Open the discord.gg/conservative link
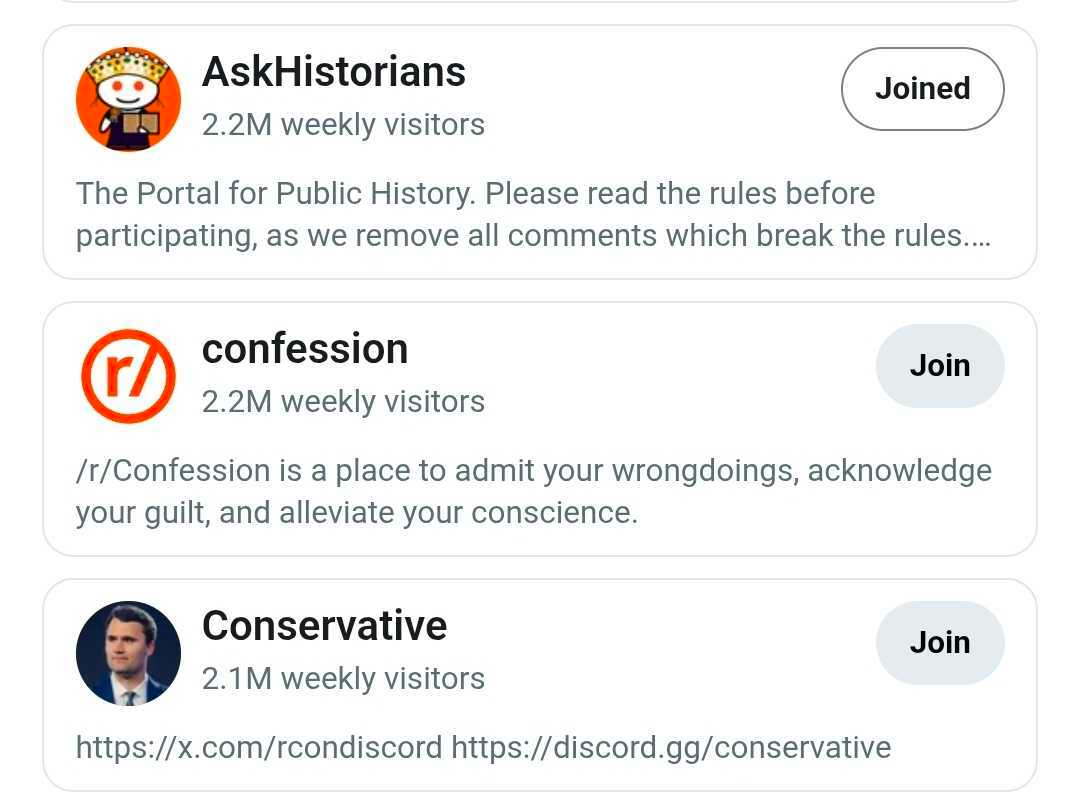Viewport: 1080px width, 809px height. coord(670,747)
